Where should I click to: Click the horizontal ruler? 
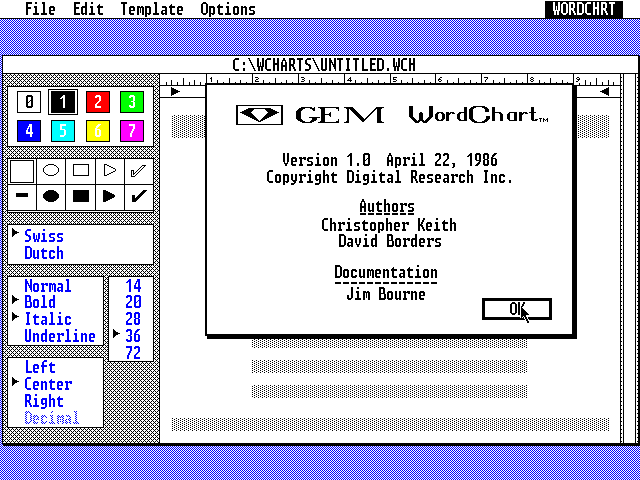pos(390,80)
